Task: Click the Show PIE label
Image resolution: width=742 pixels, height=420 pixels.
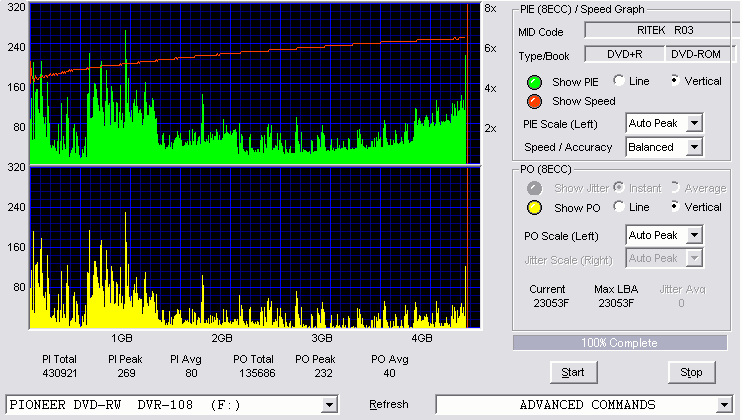Action: (x=575, y=82)
